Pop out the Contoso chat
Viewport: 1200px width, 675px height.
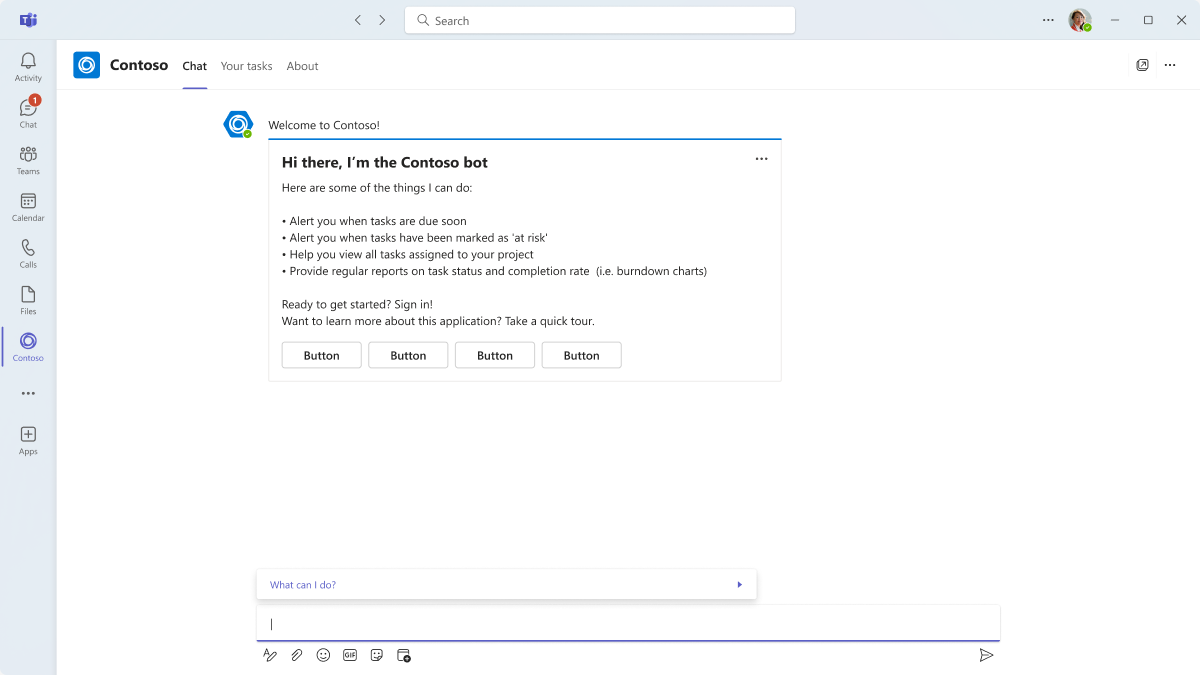(x=1142, y=65)
